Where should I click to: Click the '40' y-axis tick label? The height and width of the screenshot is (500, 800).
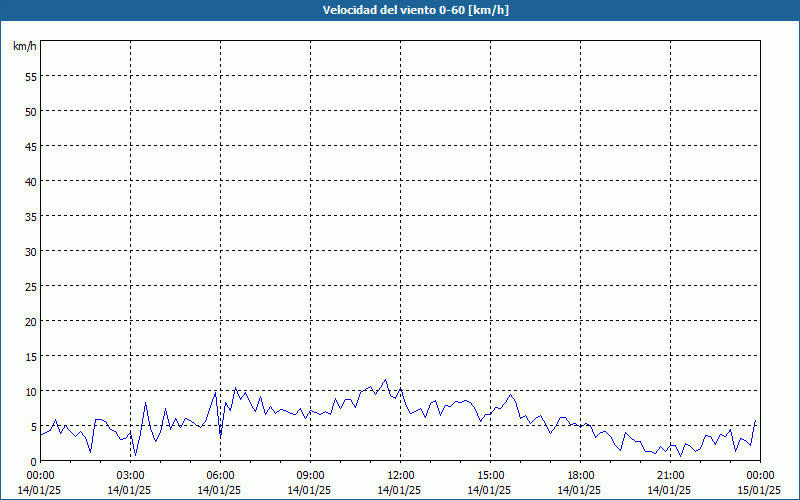click(31, 182)
